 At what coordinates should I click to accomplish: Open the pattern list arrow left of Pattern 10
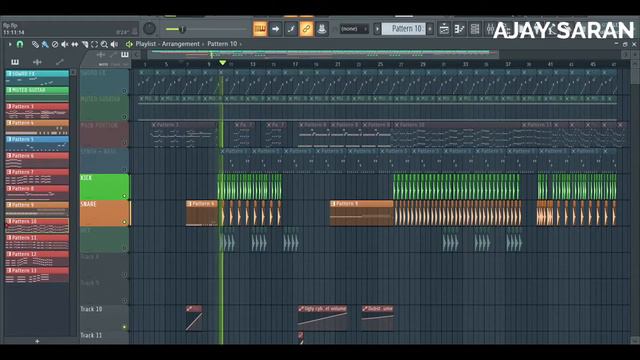tap(377, 29)
